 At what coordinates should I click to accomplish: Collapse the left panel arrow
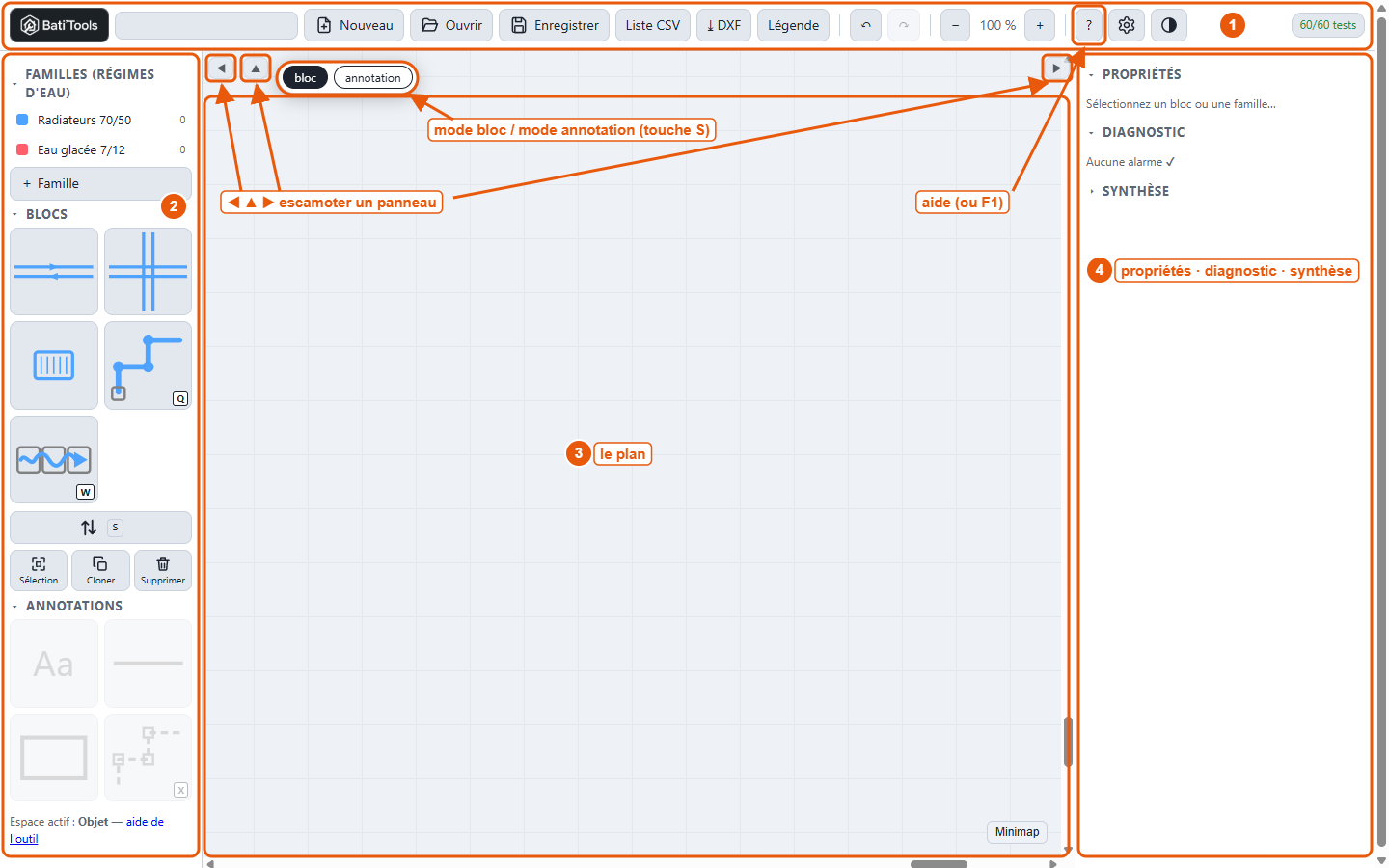click(x=221, y=68)
